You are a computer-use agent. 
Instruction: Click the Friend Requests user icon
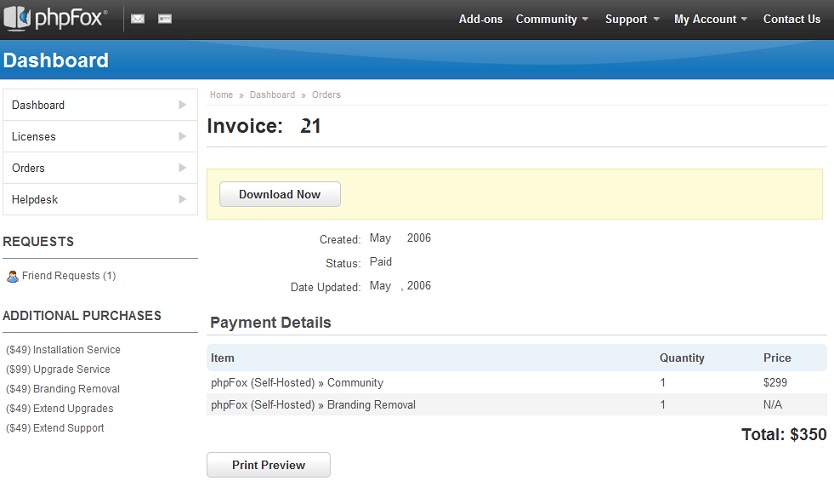click(12, 277)
